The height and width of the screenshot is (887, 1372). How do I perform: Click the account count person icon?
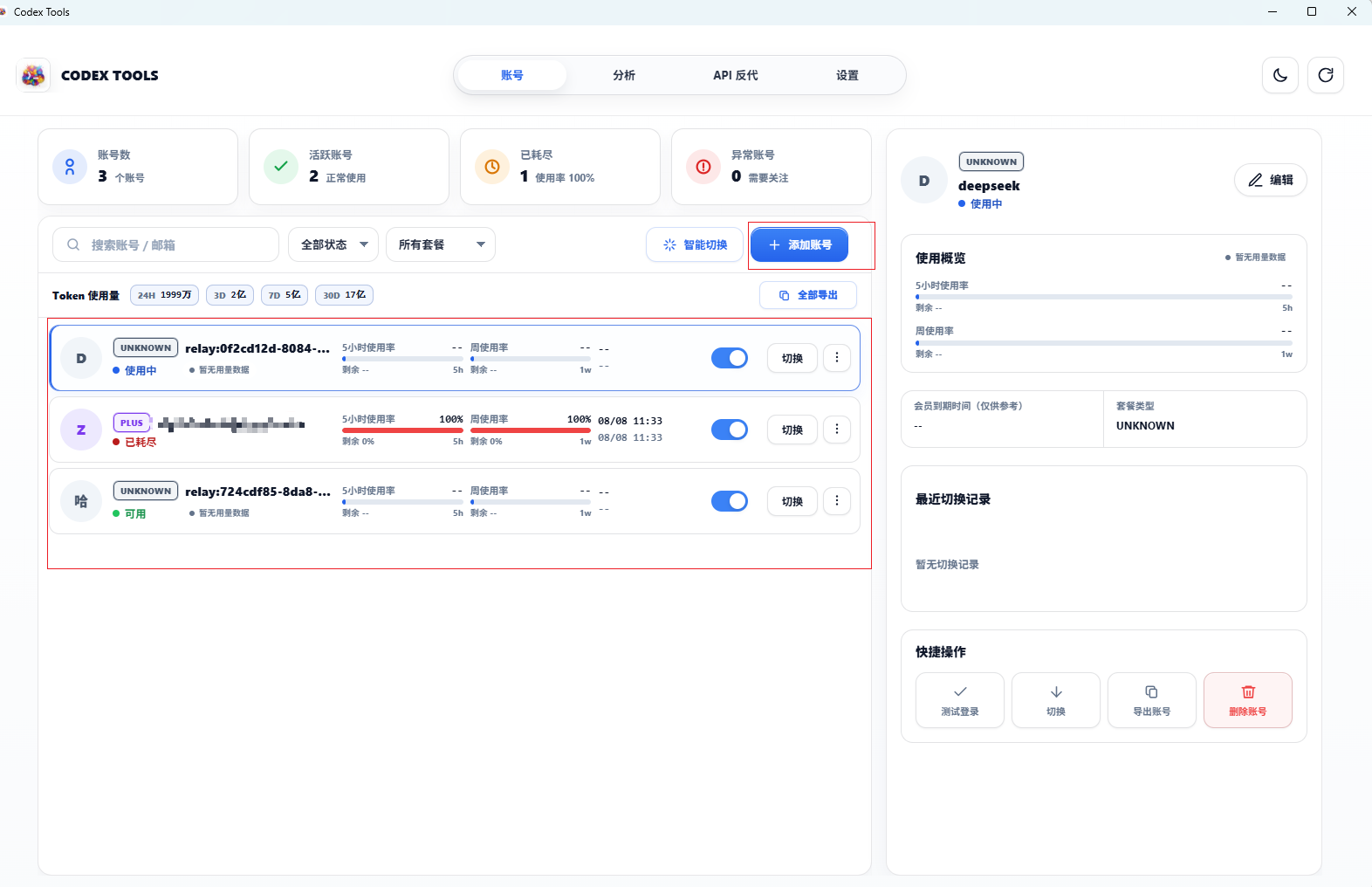coord(70,167)
